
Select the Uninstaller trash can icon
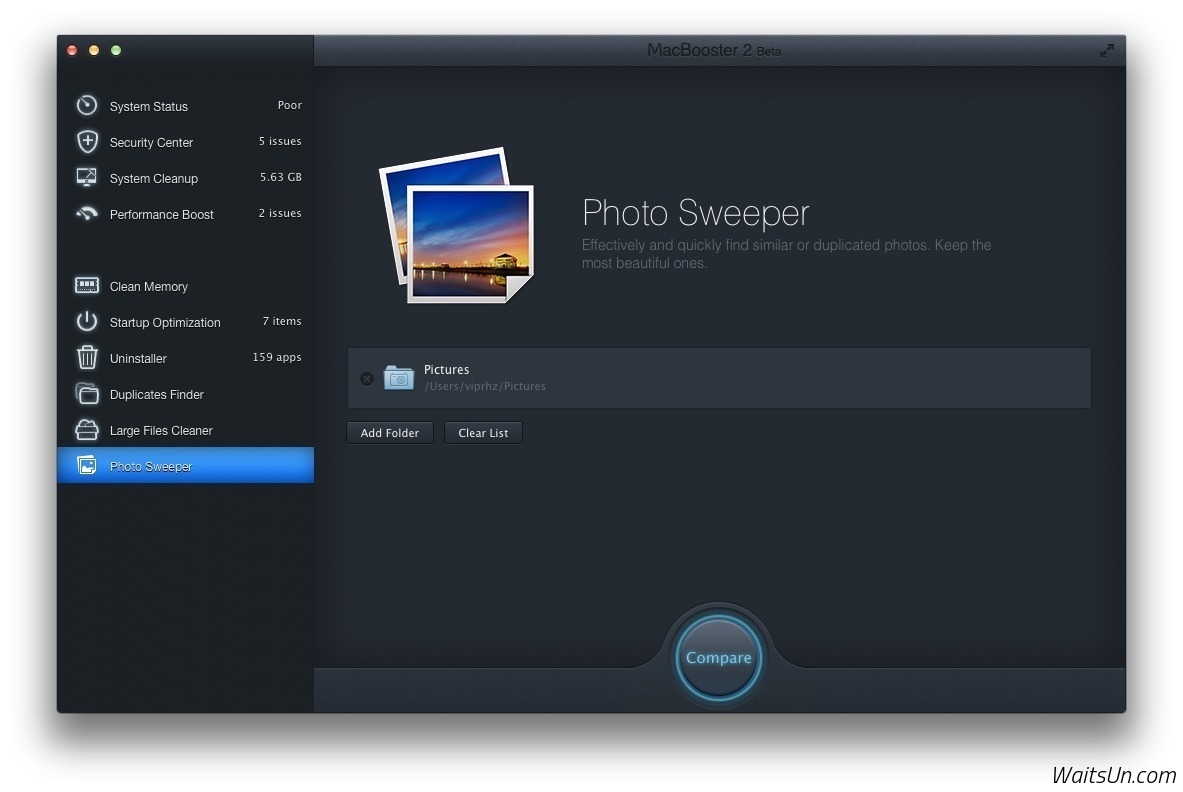click(x=87, y=357)
